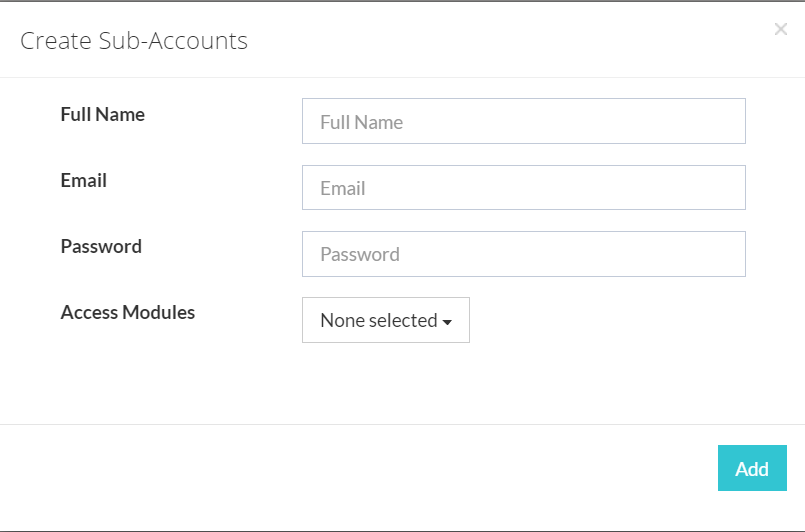Click the Full Name field label
The image size is (805, 532).
[x=103, y=114]
